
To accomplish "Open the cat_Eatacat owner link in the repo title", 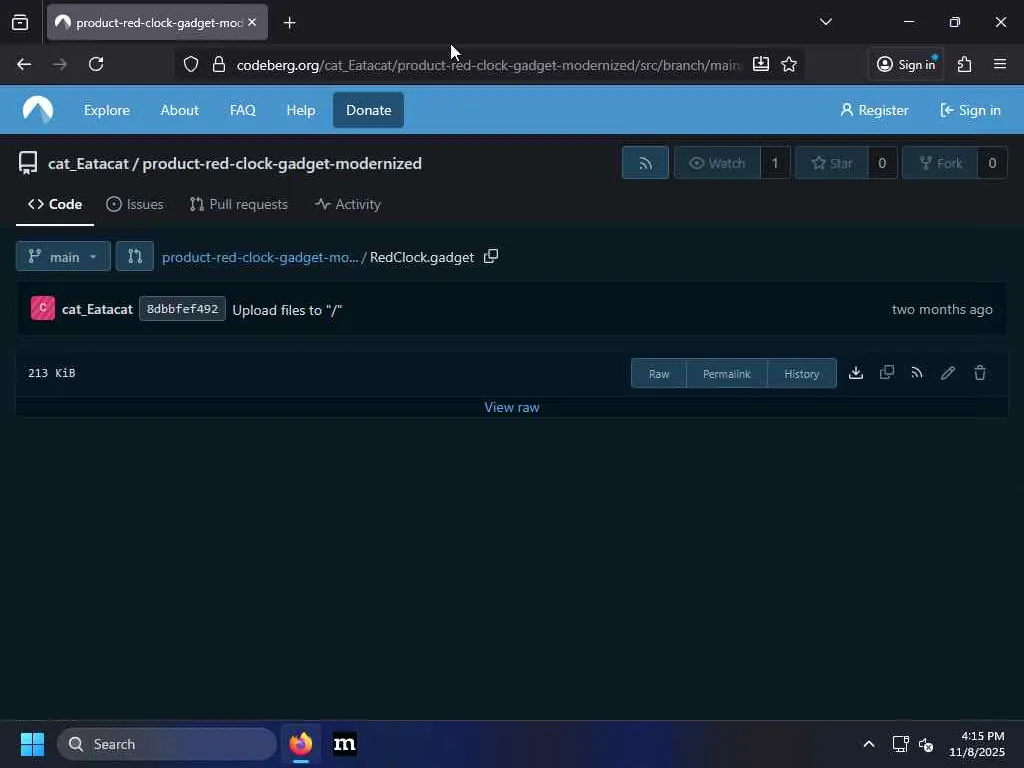I will [x=88, y=163].
